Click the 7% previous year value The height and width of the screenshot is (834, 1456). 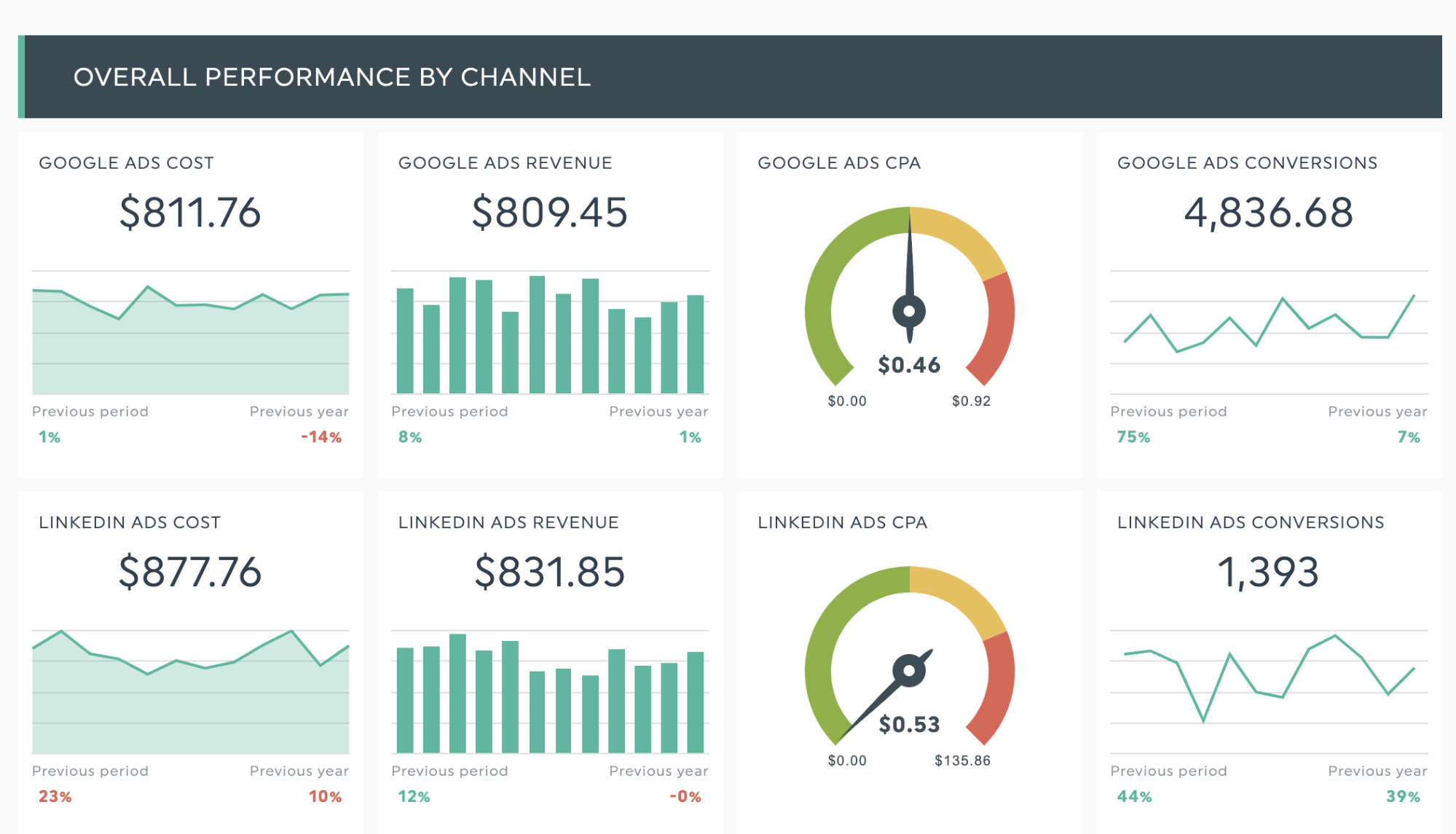click(x=1409, y=437)
